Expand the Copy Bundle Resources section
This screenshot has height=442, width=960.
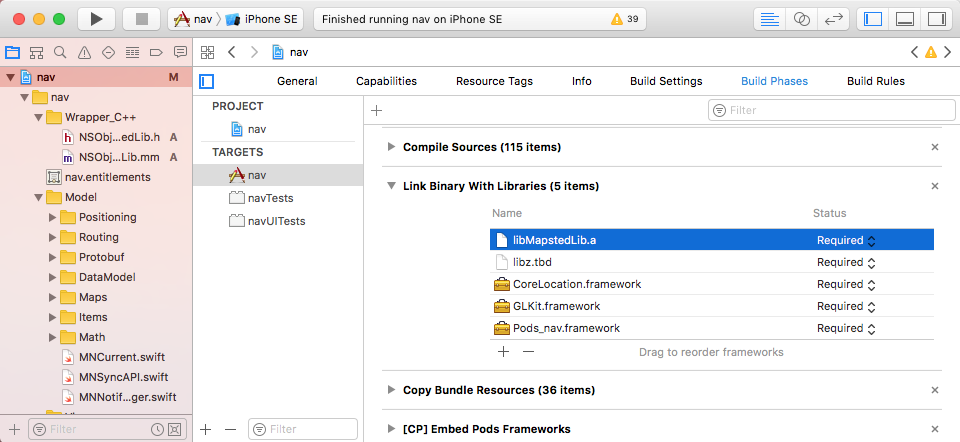[391, 390]
